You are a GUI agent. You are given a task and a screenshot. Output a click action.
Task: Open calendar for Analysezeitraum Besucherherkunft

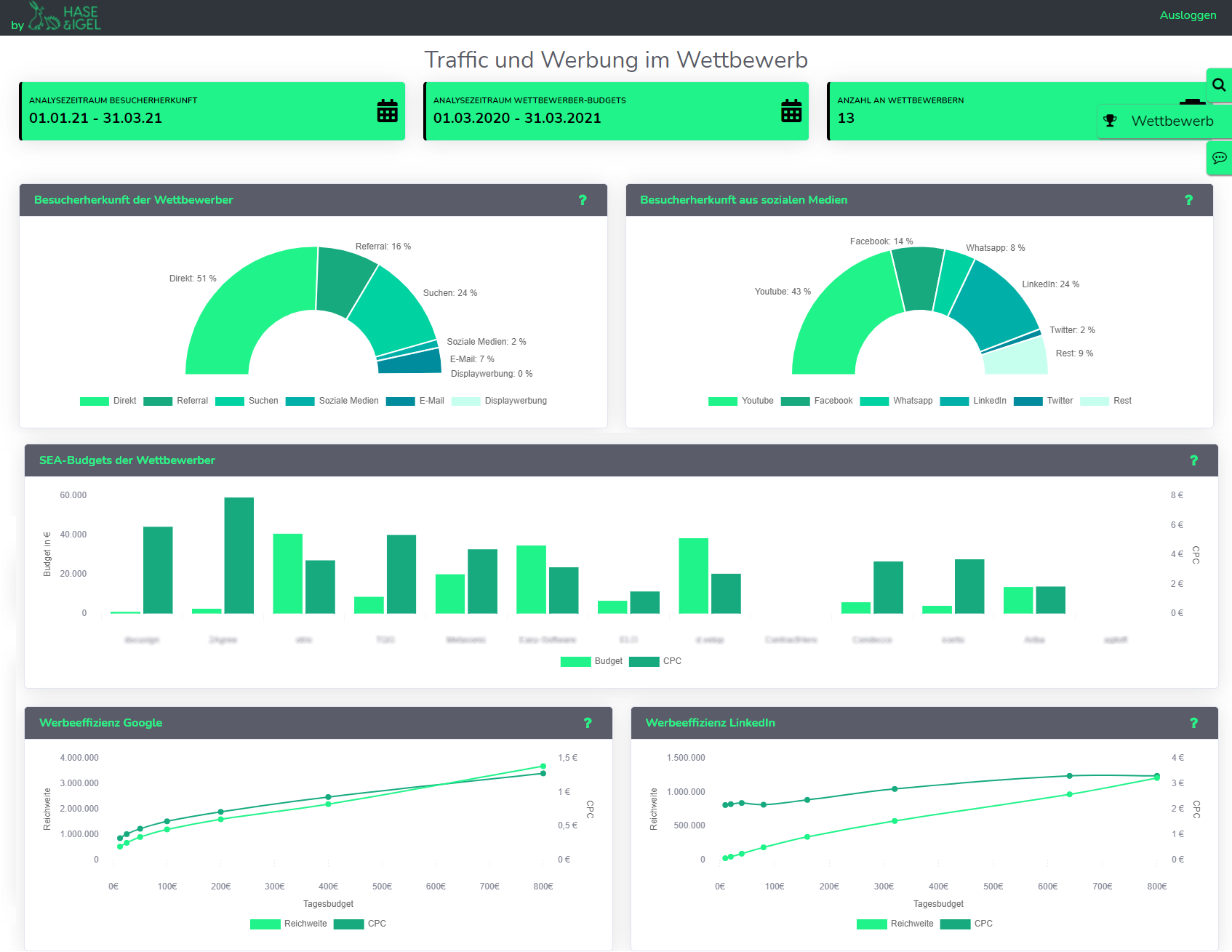click(387, 111)
